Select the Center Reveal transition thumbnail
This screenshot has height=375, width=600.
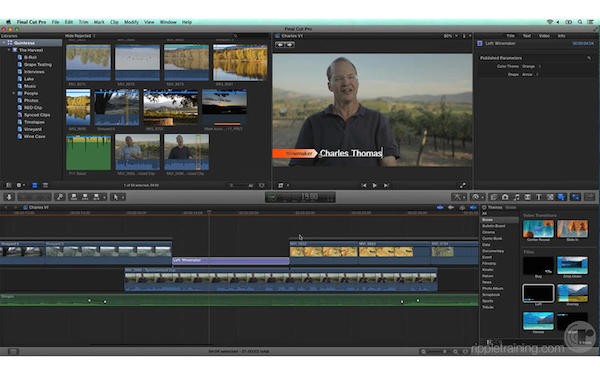point(538,229)
